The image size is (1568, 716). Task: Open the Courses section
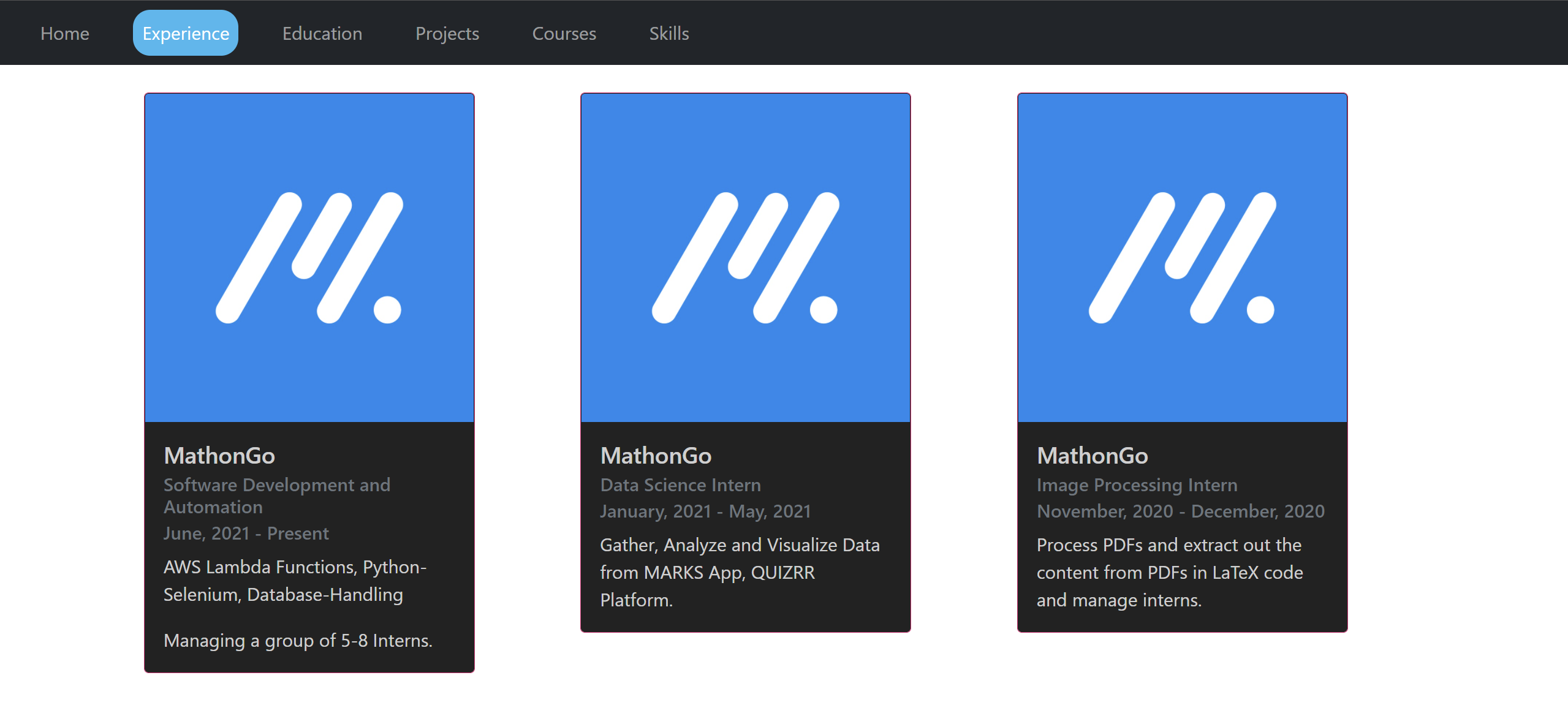[x=564, y=32]
